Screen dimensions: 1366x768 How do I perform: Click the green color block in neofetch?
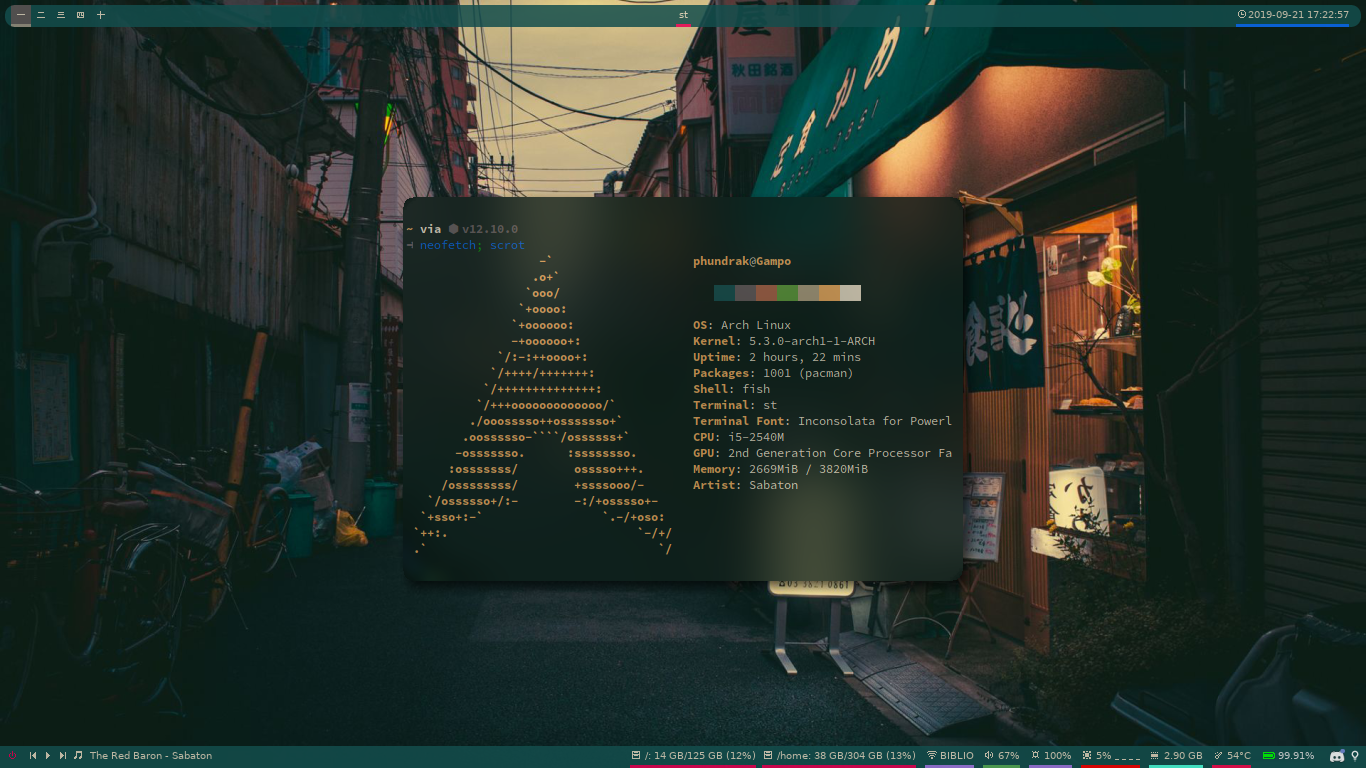[787, 293]
